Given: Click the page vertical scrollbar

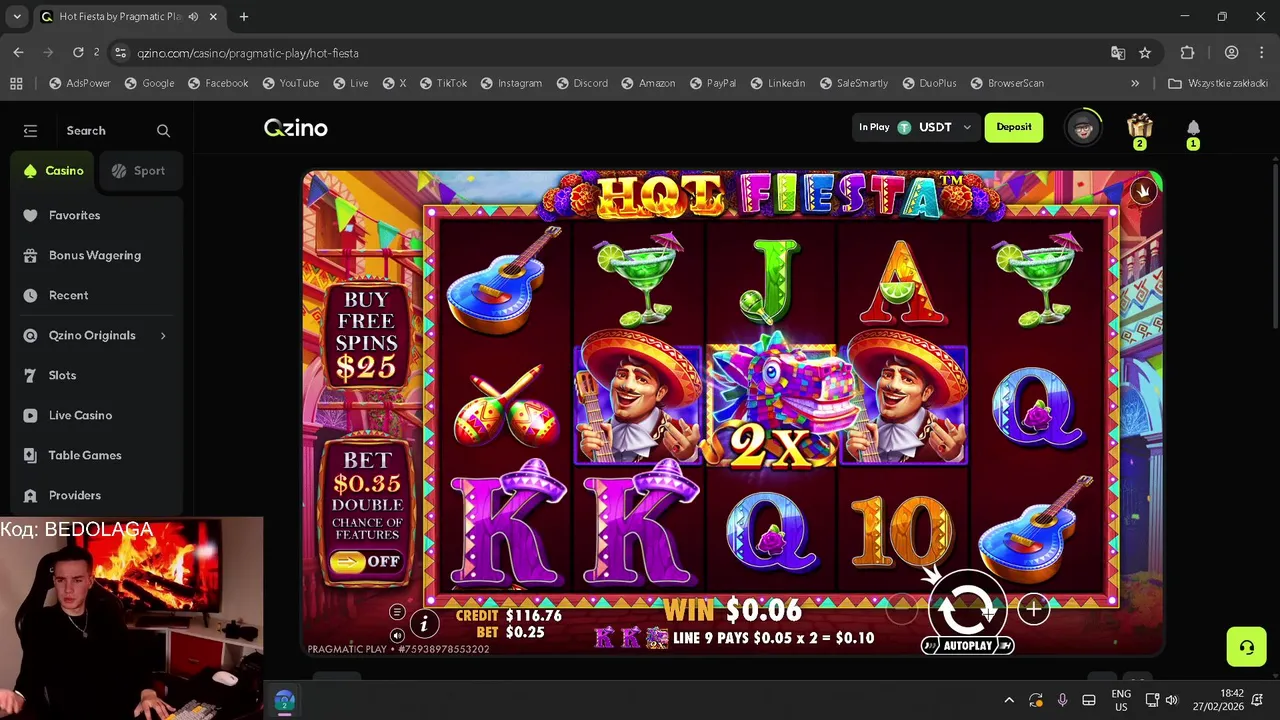Looking at the screenshot, I should [1274, 245].
